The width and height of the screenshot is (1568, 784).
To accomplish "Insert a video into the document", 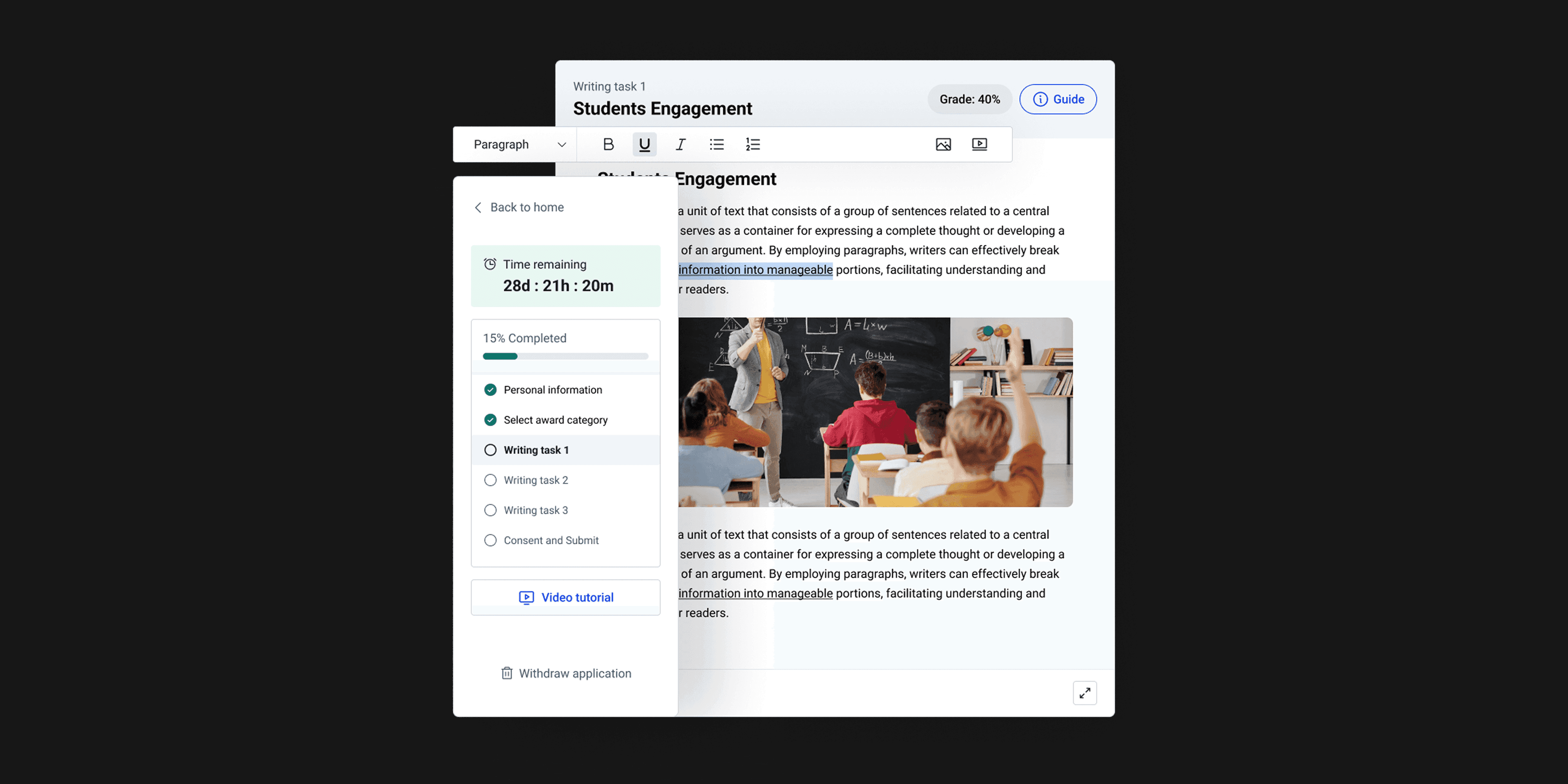I will [x=979, y=144].
